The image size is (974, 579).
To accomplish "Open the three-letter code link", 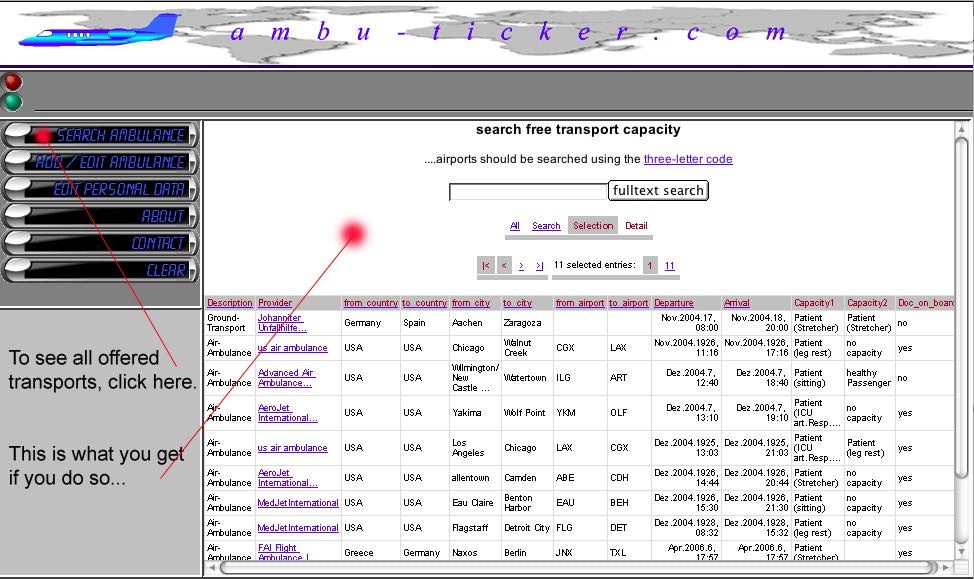I will coord(688,159).
